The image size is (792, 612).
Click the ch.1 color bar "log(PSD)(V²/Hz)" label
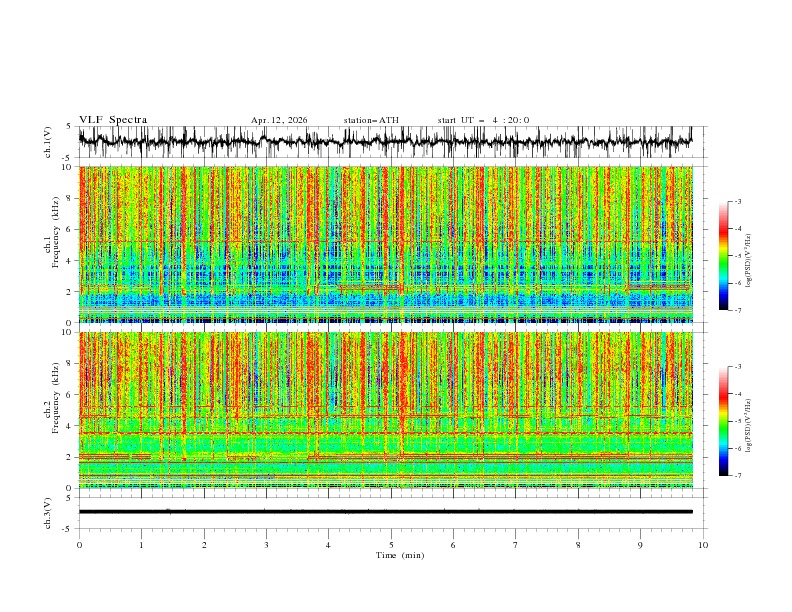coord(748,261)
